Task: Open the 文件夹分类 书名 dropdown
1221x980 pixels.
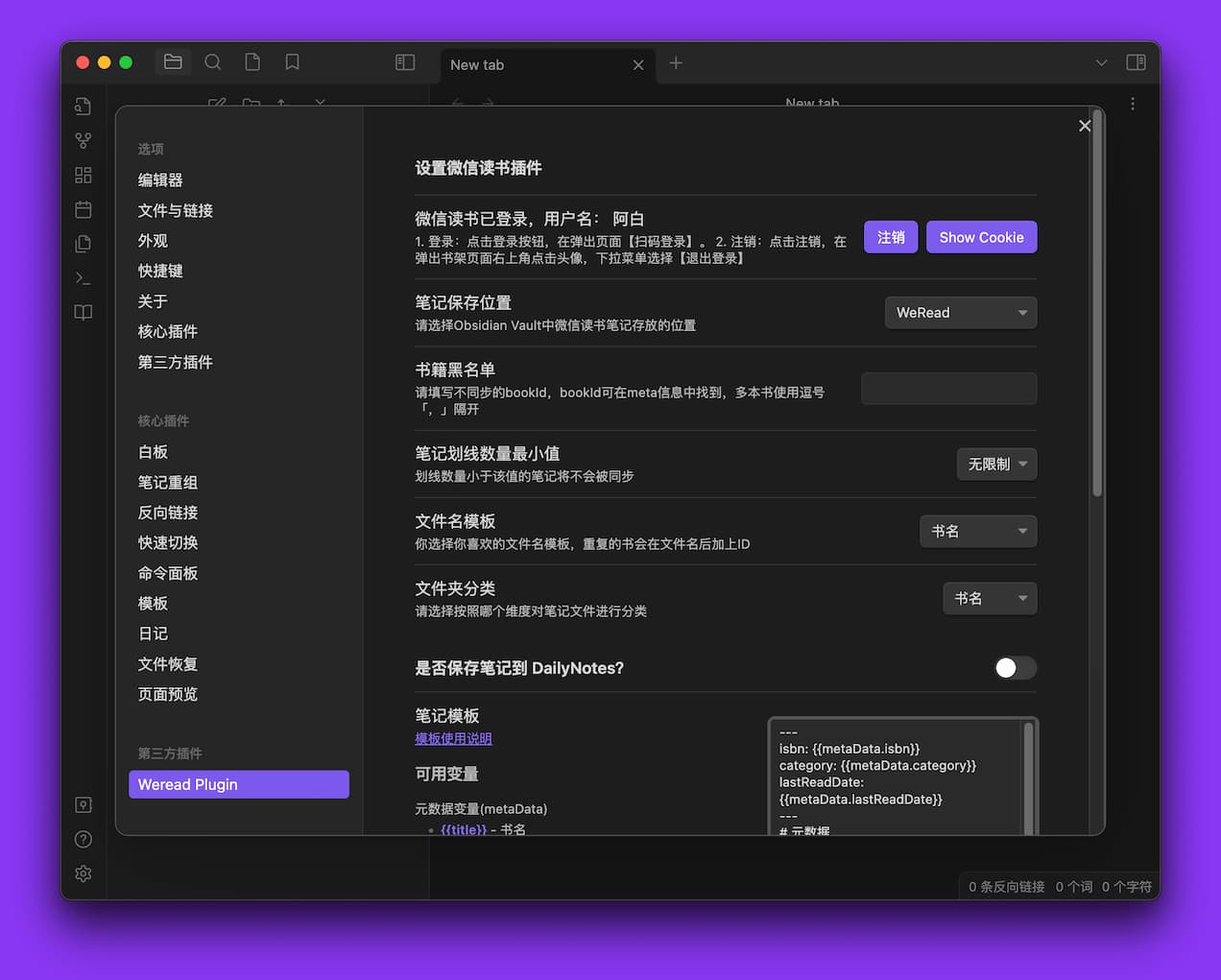Action: tap(990, 598)
